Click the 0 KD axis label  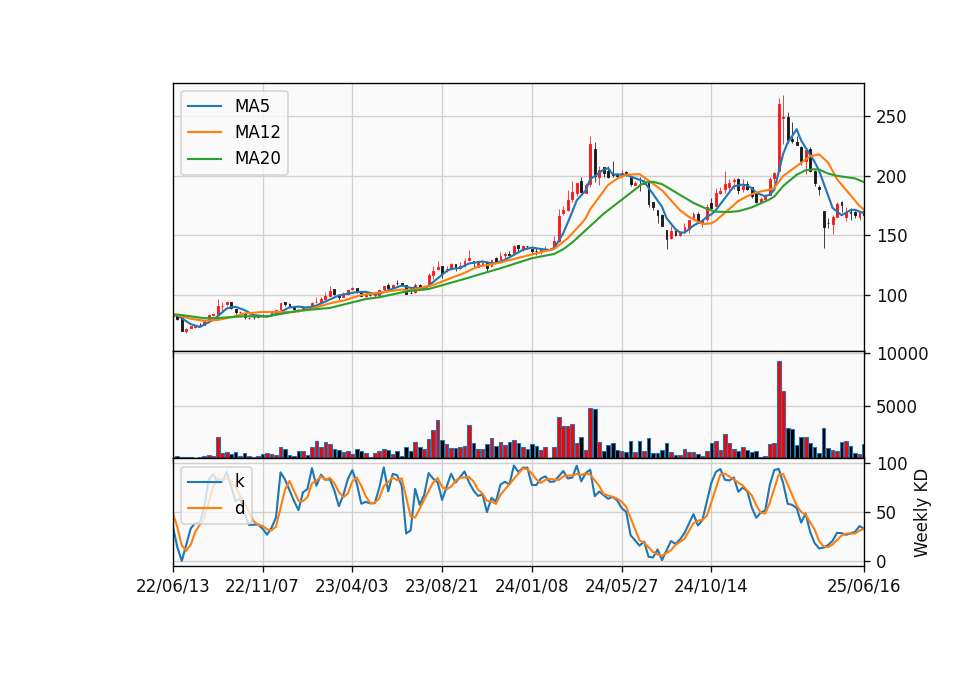(x=881, y=562)
